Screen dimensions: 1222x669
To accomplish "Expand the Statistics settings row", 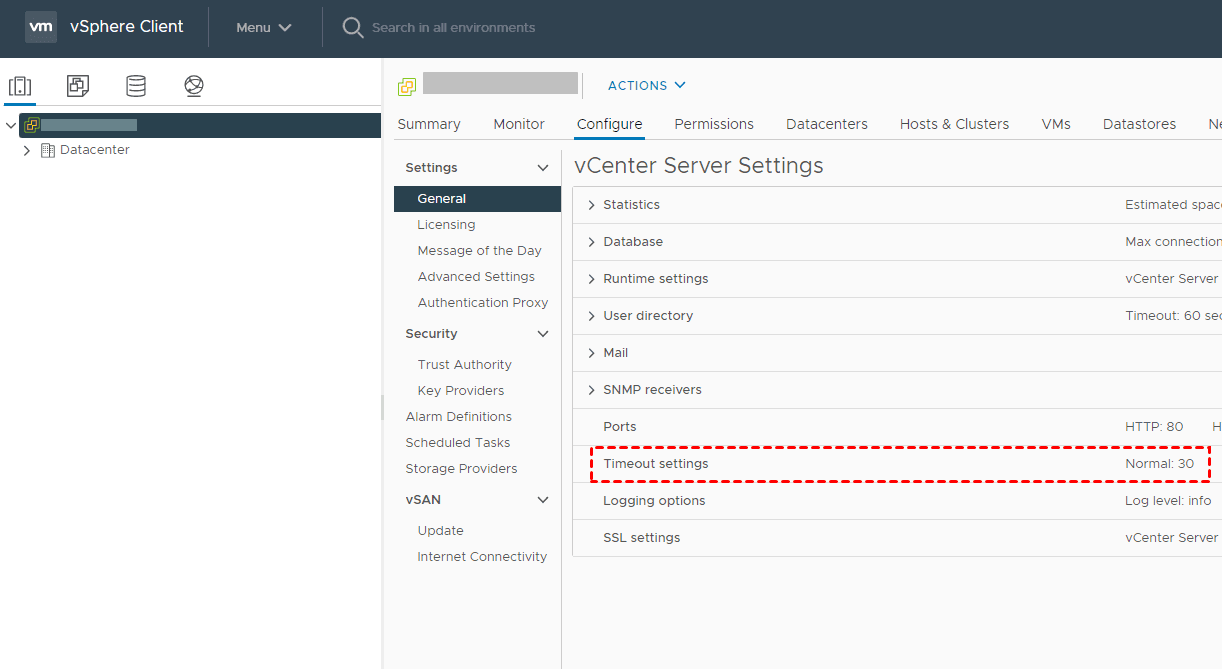I will click(592, 205).
